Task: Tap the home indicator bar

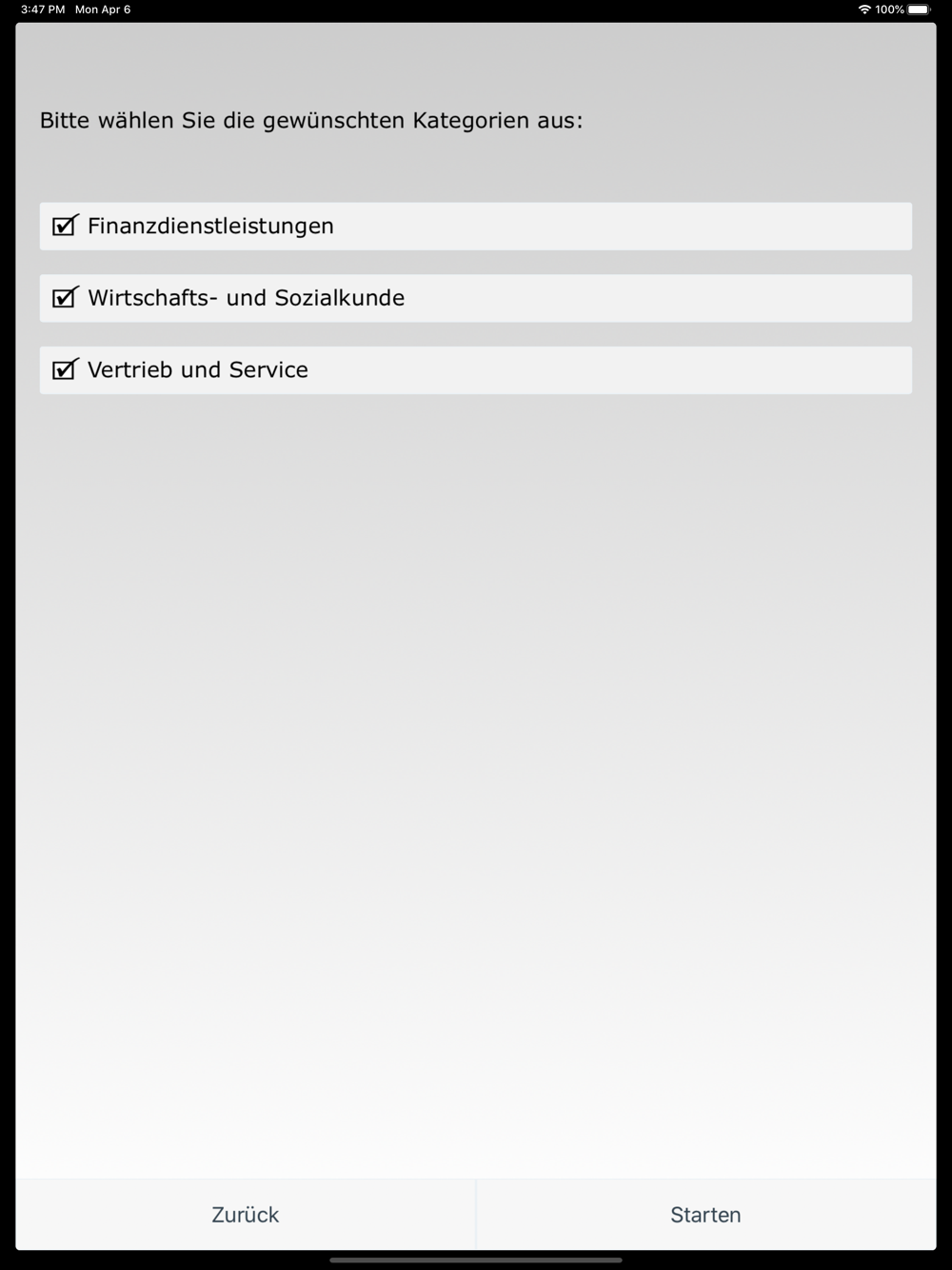Action: point(476,1260)
